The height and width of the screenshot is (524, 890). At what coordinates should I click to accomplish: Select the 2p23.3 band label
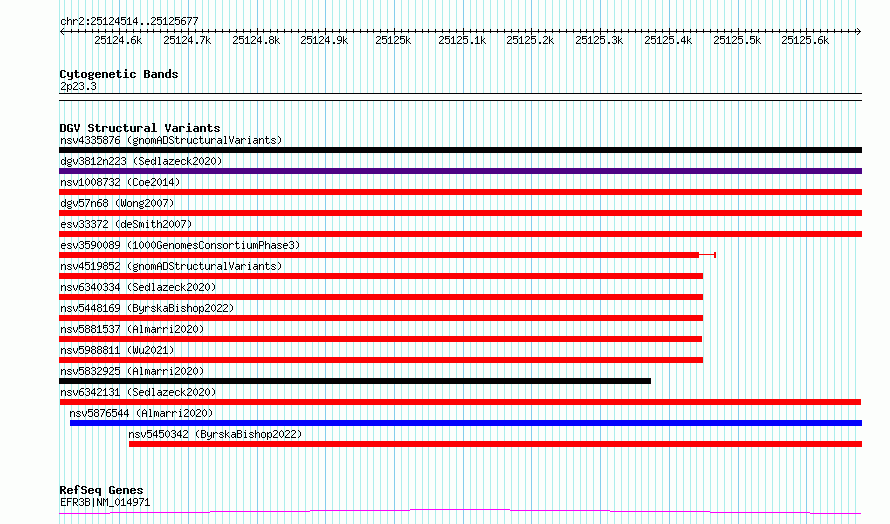tap(78, 86)
